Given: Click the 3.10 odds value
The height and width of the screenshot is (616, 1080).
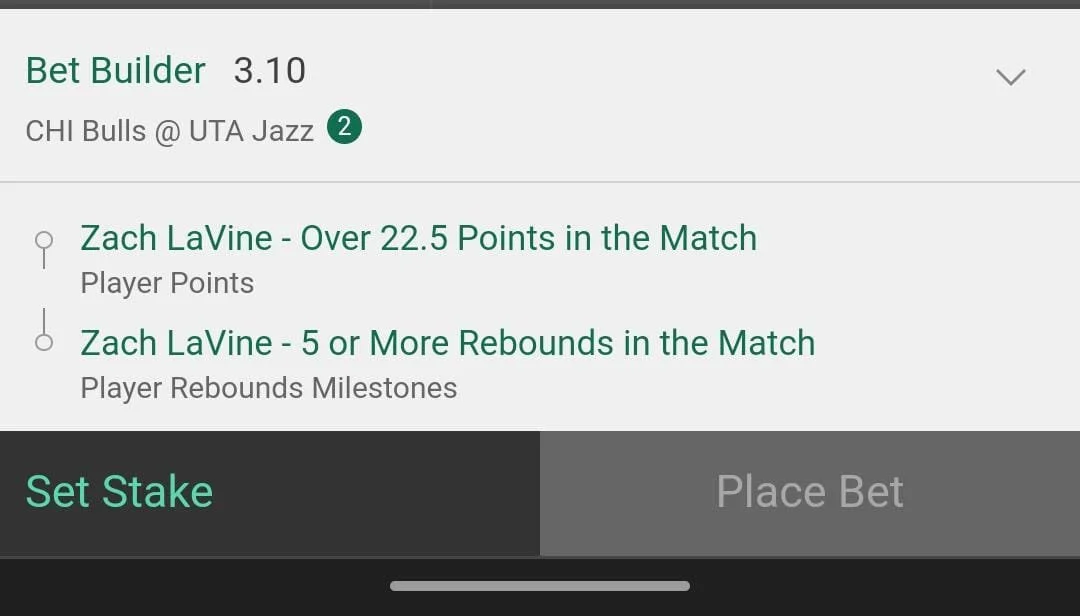Looking at the screenshot, I should click(x=269, y=70).
